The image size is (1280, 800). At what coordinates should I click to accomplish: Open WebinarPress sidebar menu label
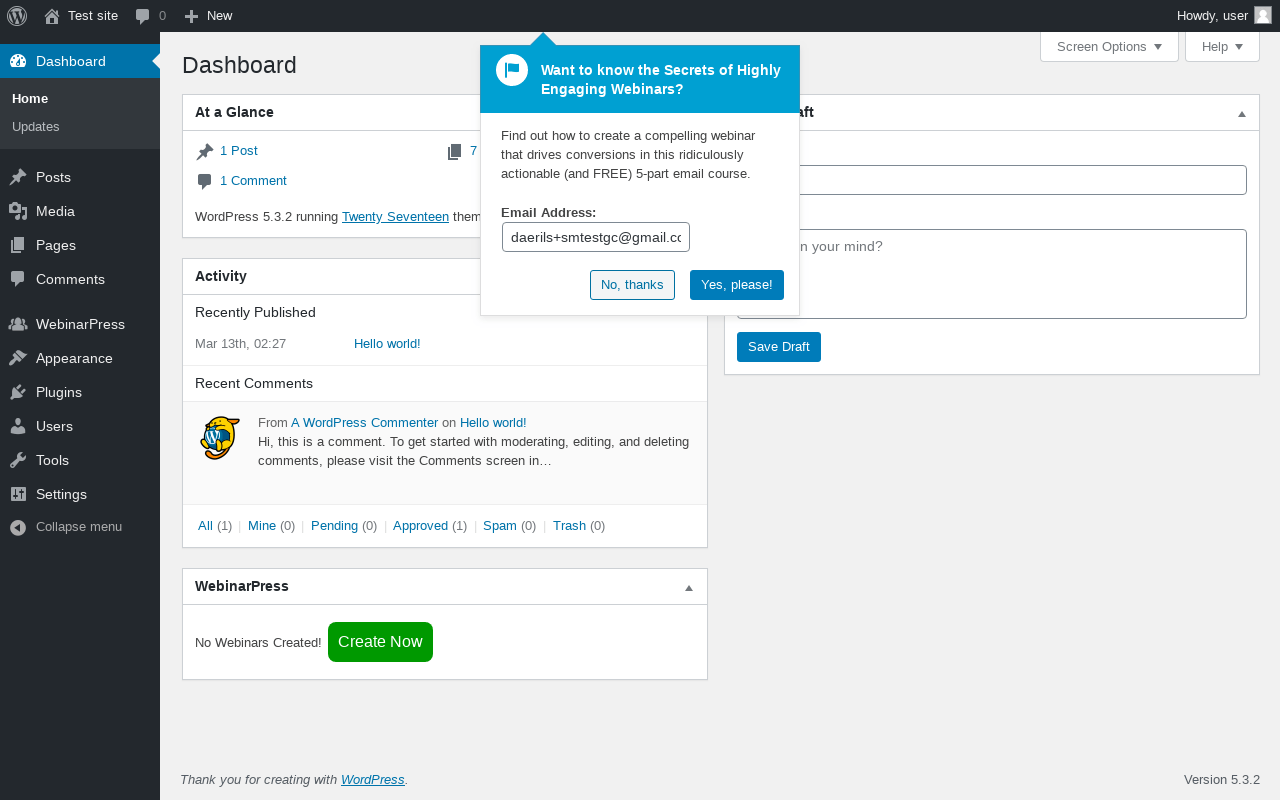tap(80, 324)
